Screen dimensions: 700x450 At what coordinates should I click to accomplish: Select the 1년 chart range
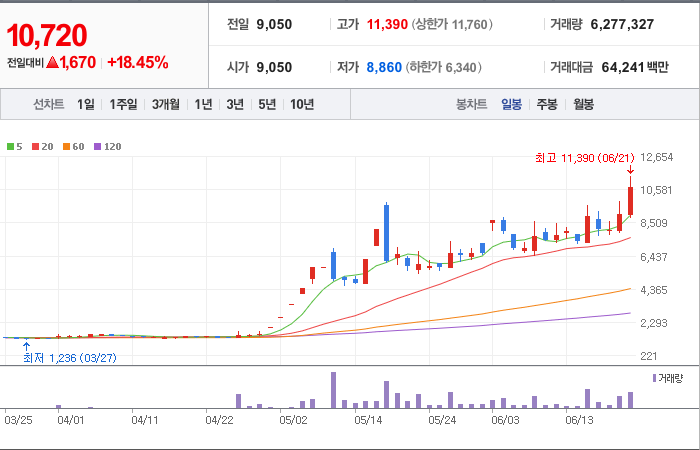coord(203,104)
